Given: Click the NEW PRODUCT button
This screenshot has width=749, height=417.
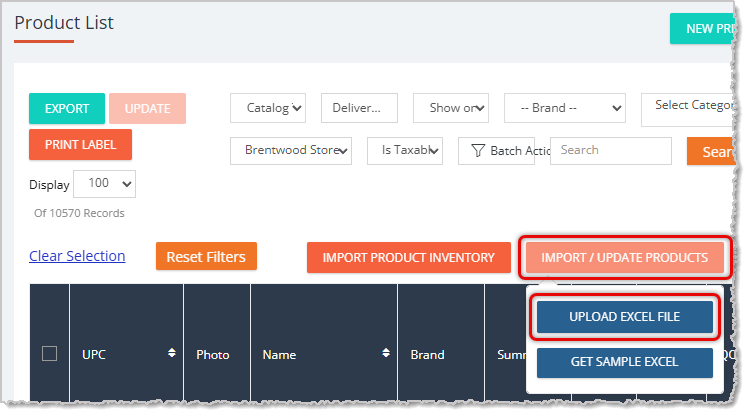Looking at the screenshot, I should pos(702,29).
